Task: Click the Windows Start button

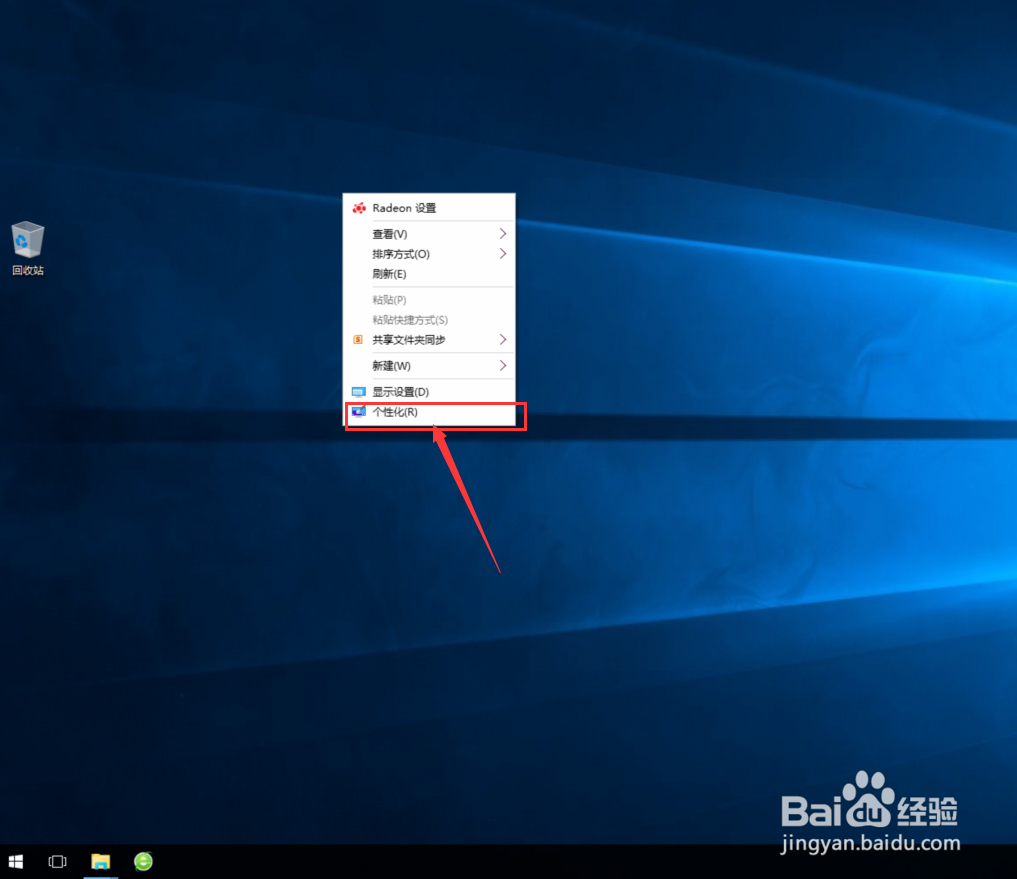Action: pos(15,861)
